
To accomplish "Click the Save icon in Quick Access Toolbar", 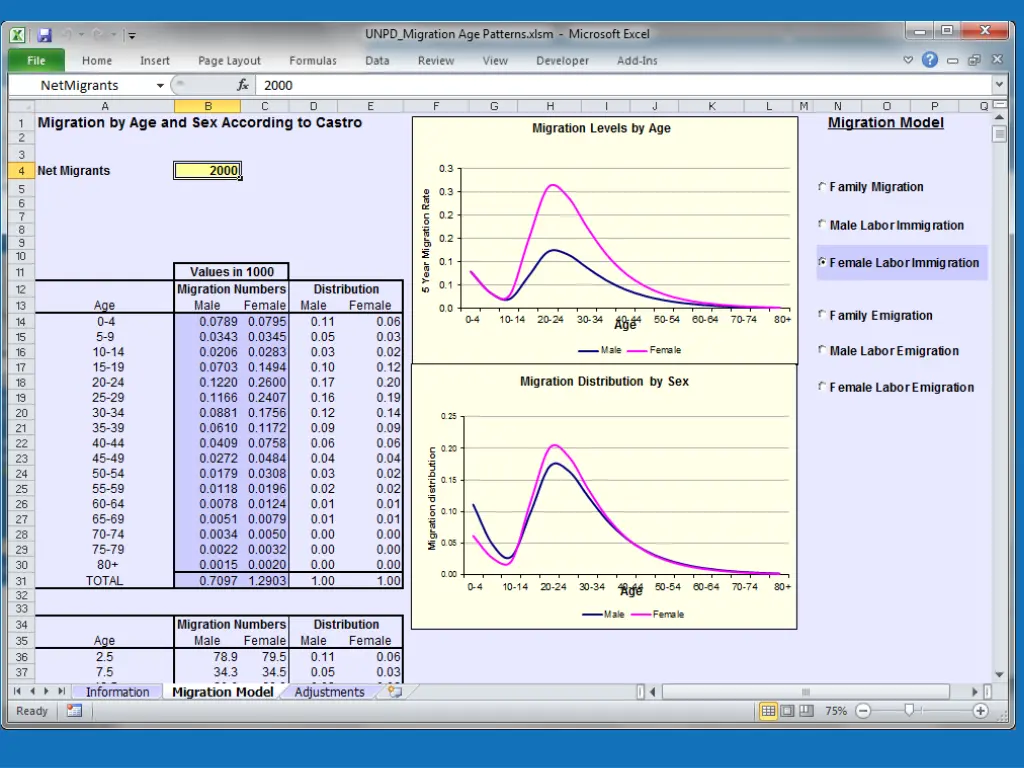I will point(44,35).
